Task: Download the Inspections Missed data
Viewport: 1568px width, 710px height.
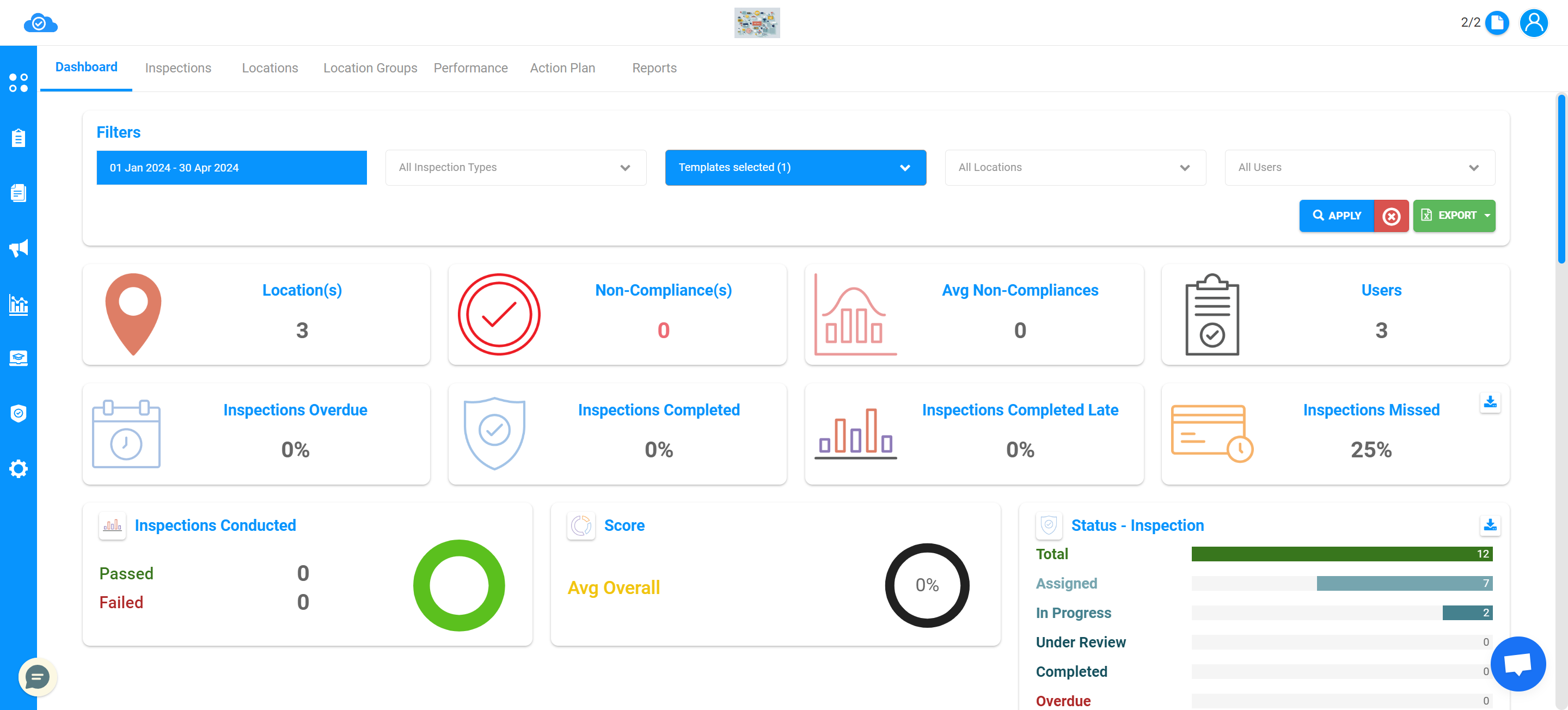Action: pos(1490,402)
